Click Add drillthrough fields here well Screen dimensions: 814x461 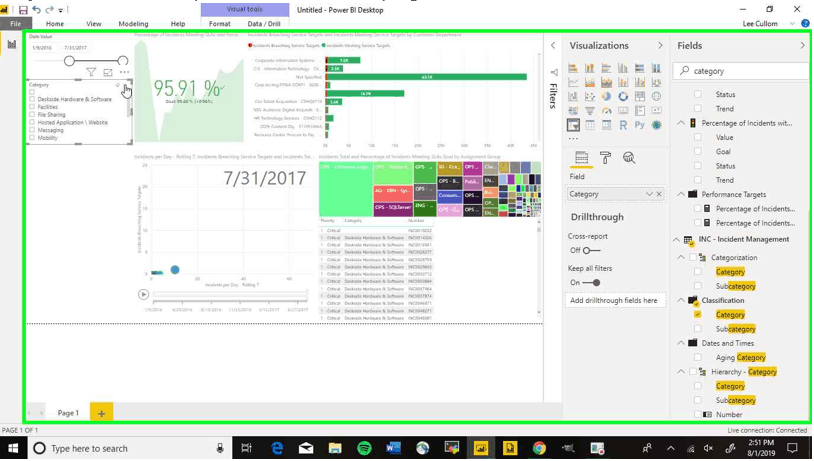pos(615,300)
